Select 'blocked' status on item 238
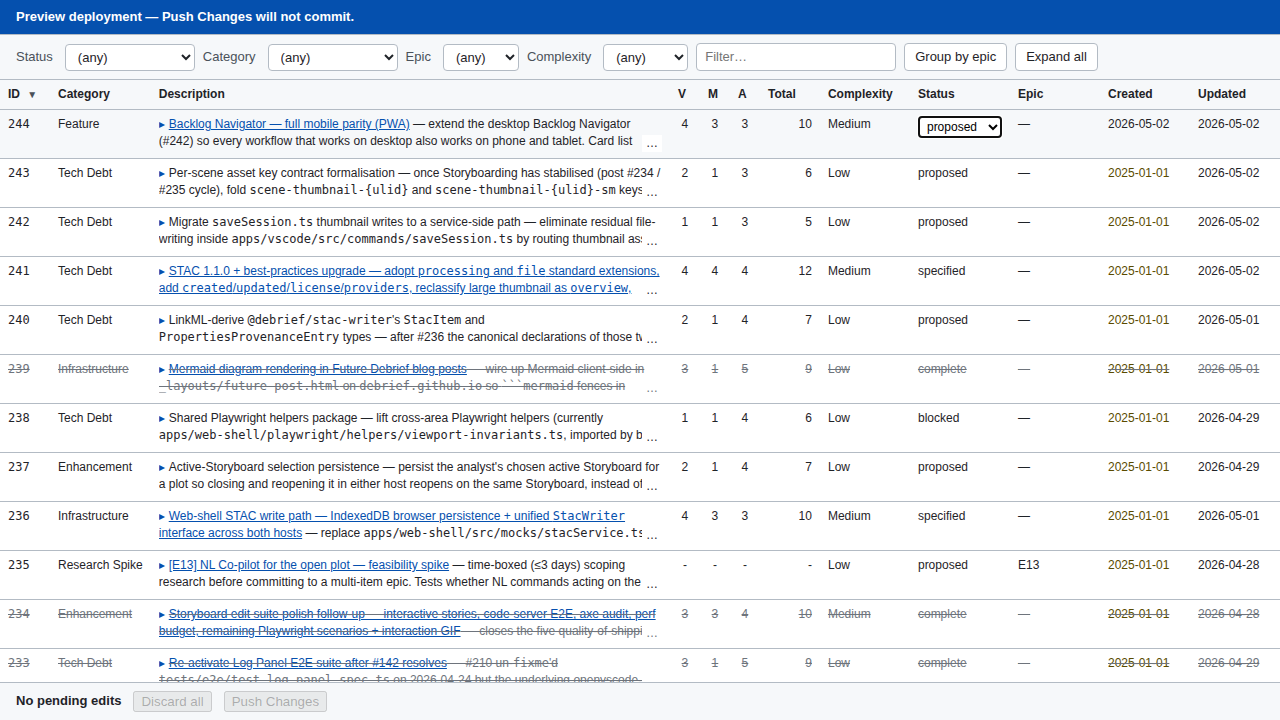 coord(939,418)
